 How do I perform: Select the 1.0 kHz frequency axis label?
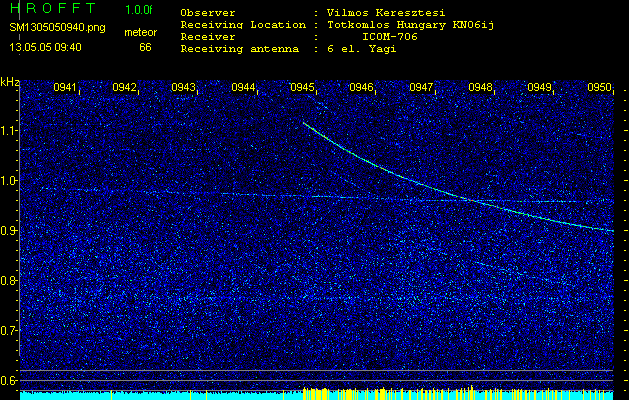(x=9, y=181)
